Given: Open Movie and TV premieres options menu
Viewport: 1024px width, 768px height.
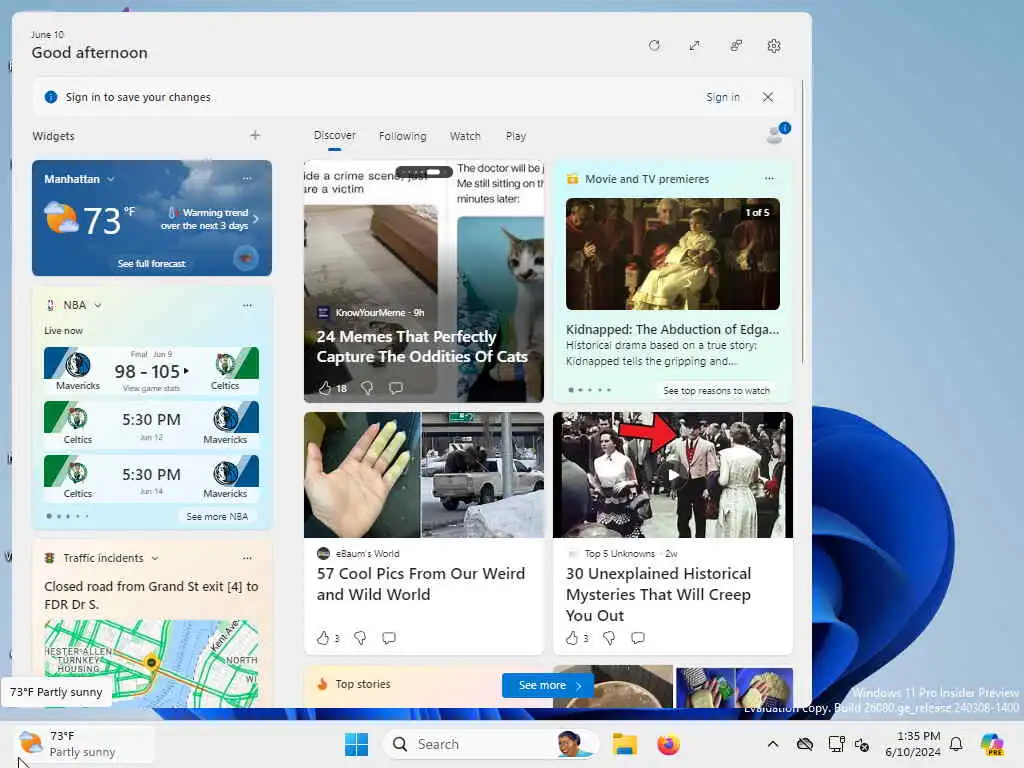Looking at the screenshot, I should pyautogui.click(x=769, y=178).
